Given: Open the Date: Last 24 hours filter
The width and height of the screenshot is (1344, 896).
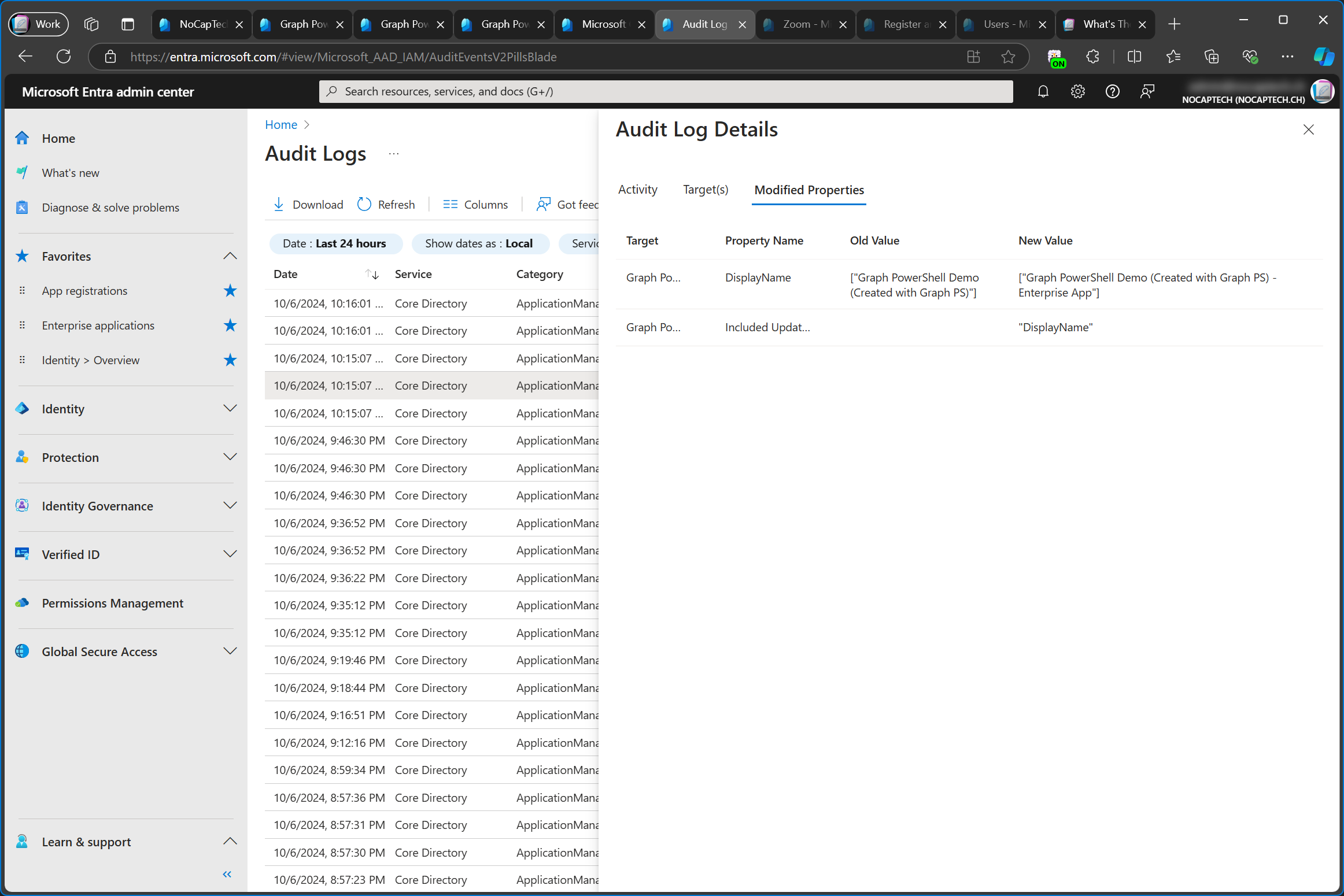Looking at the screenshot, I should pyautogui.click(x=335, y=243).
